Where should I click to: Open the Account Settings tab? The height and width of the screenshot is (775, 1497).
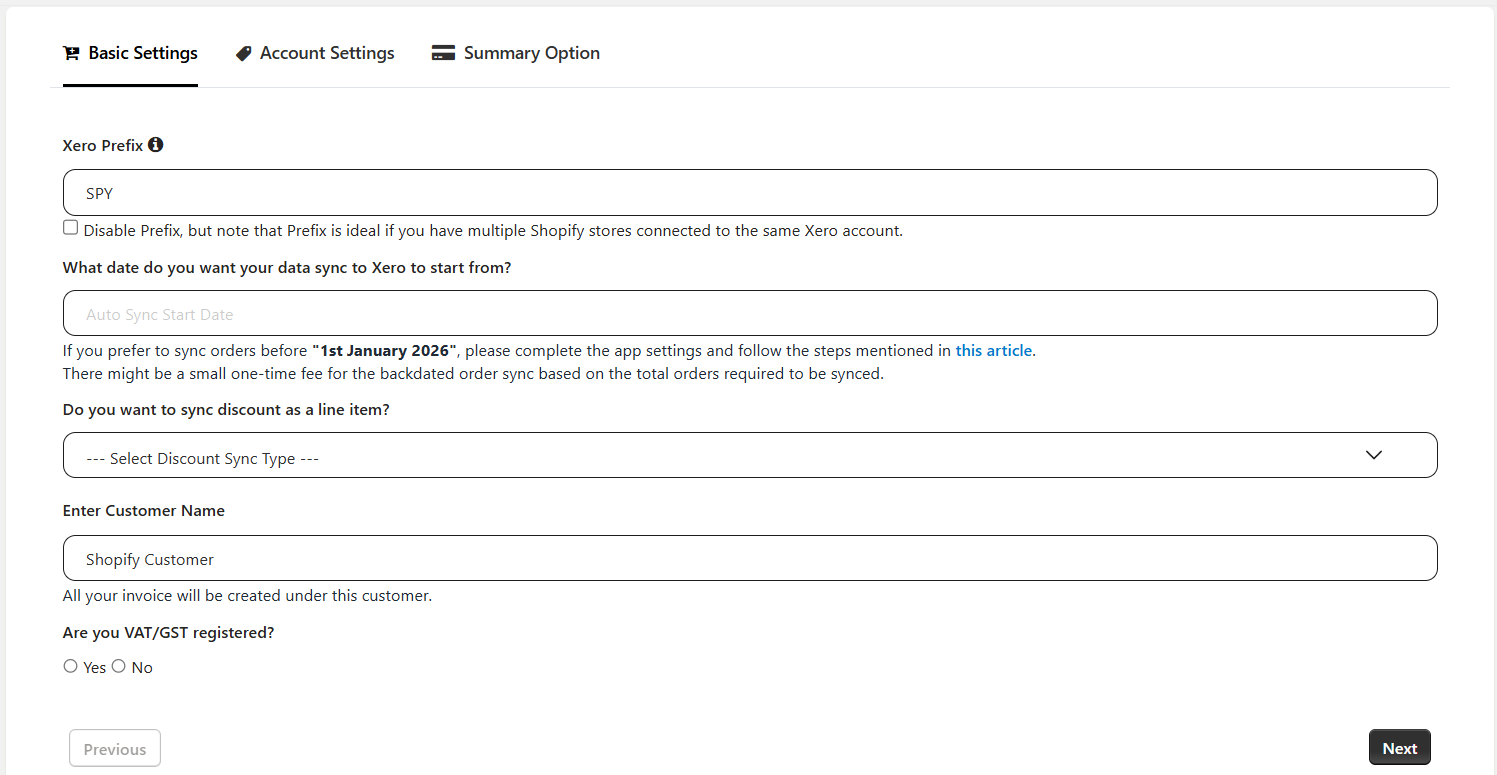click(x=326, y=53)
